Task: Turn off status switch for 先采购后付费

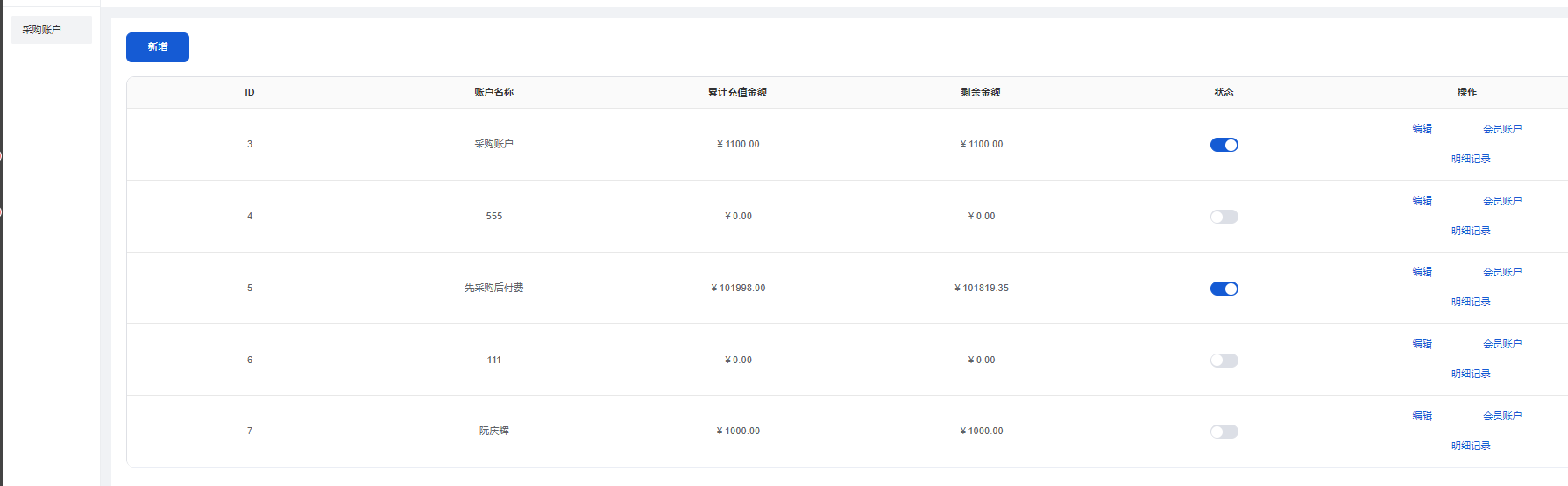Action: (x=1224, y=289)
